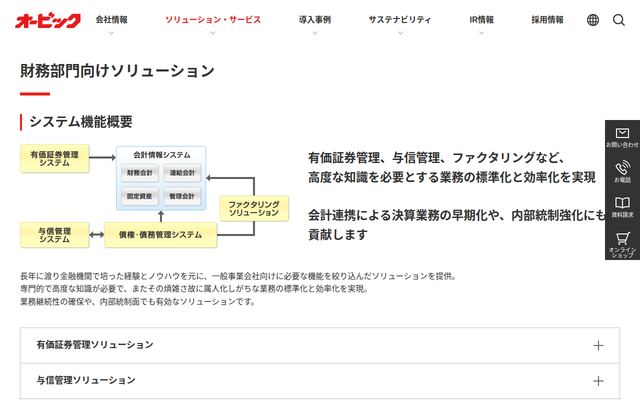Image resolution: width=640 pixels, height=400 pixels.
Task: Open the 導入事例 menu
Action: 315,20
